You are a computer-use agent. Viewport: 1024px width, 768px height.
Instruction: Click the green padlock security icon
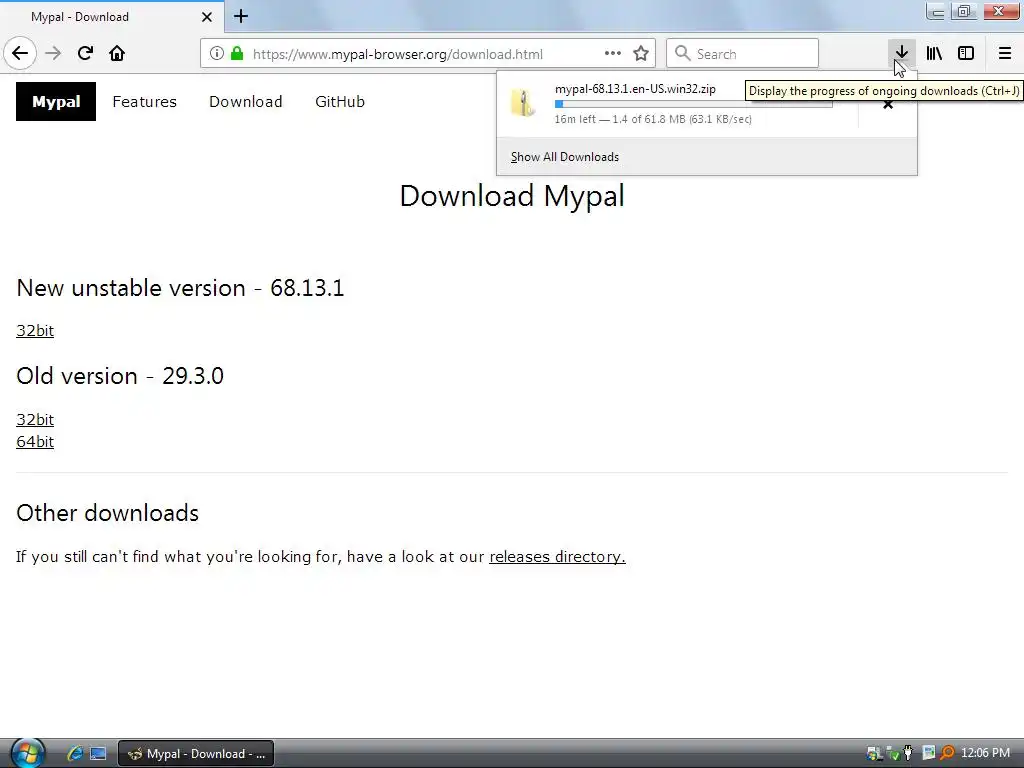pyautogui.click(x=237, y=54)
